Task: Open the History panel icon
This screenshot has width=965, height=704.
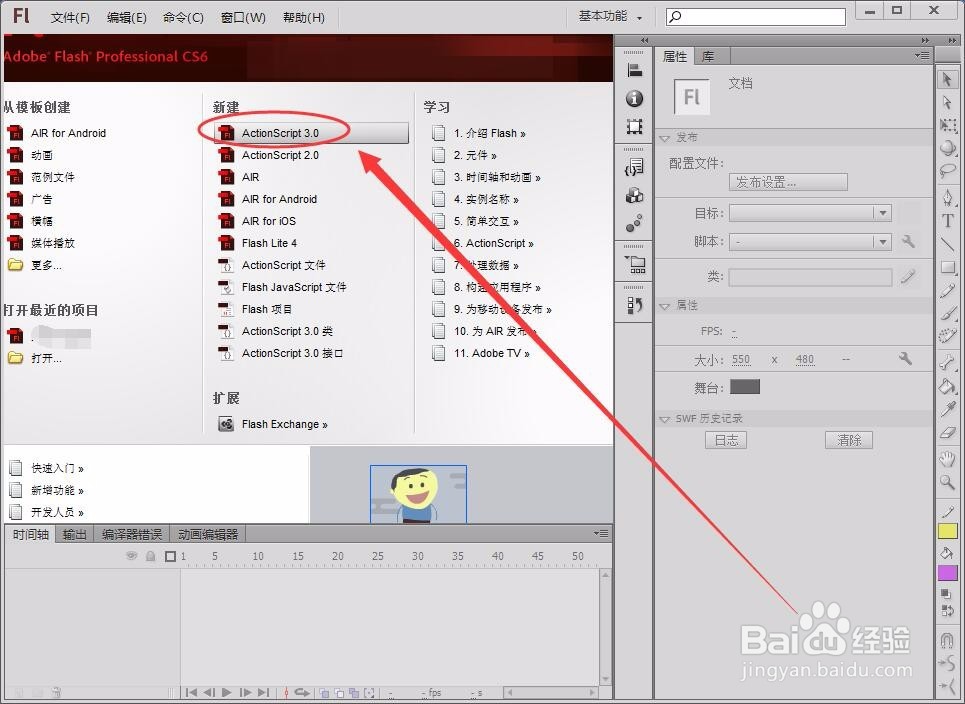Action: coord(635,305)
